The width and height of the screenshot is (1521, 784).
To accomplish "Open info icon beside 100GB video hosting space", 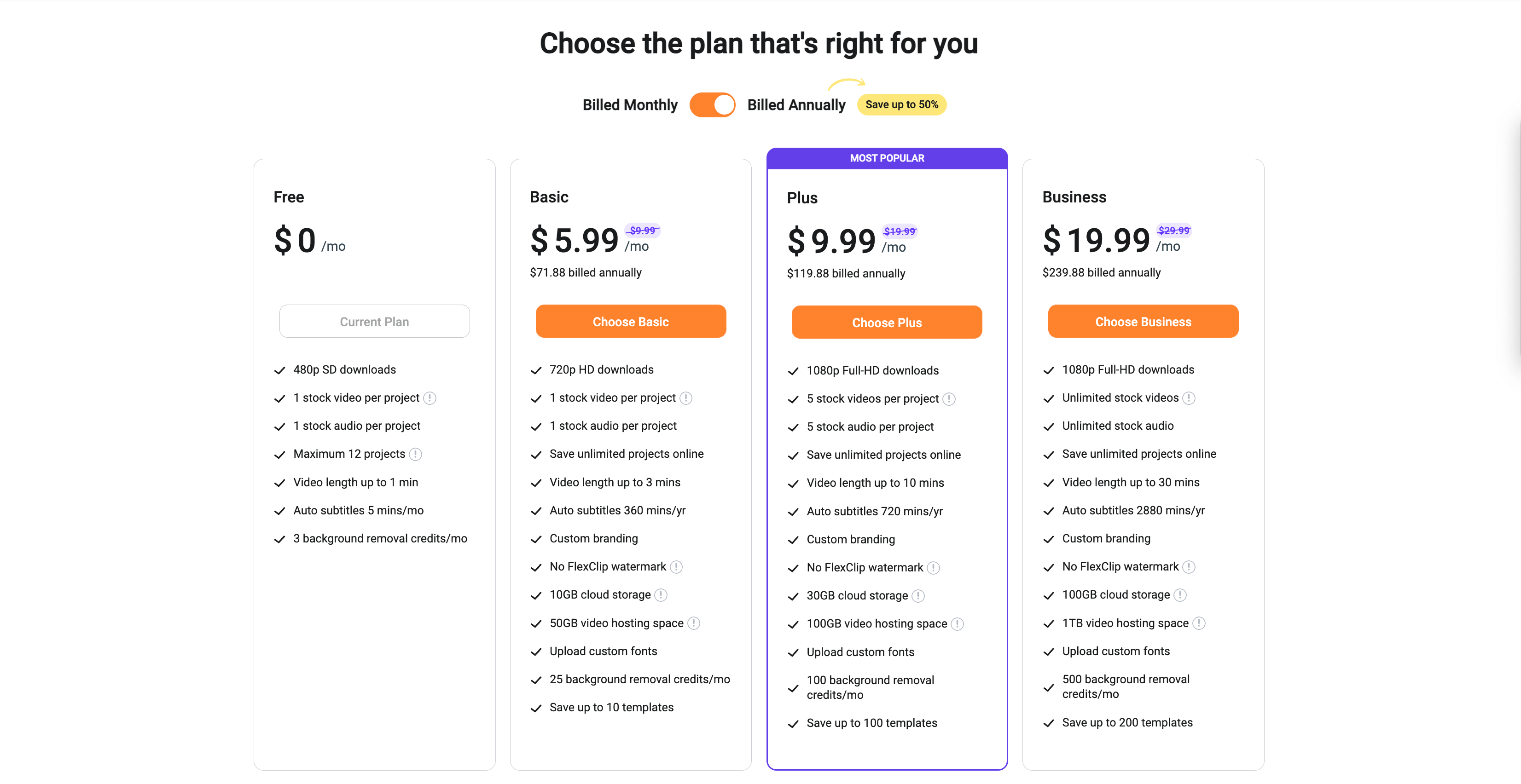I will click(957, 624).
